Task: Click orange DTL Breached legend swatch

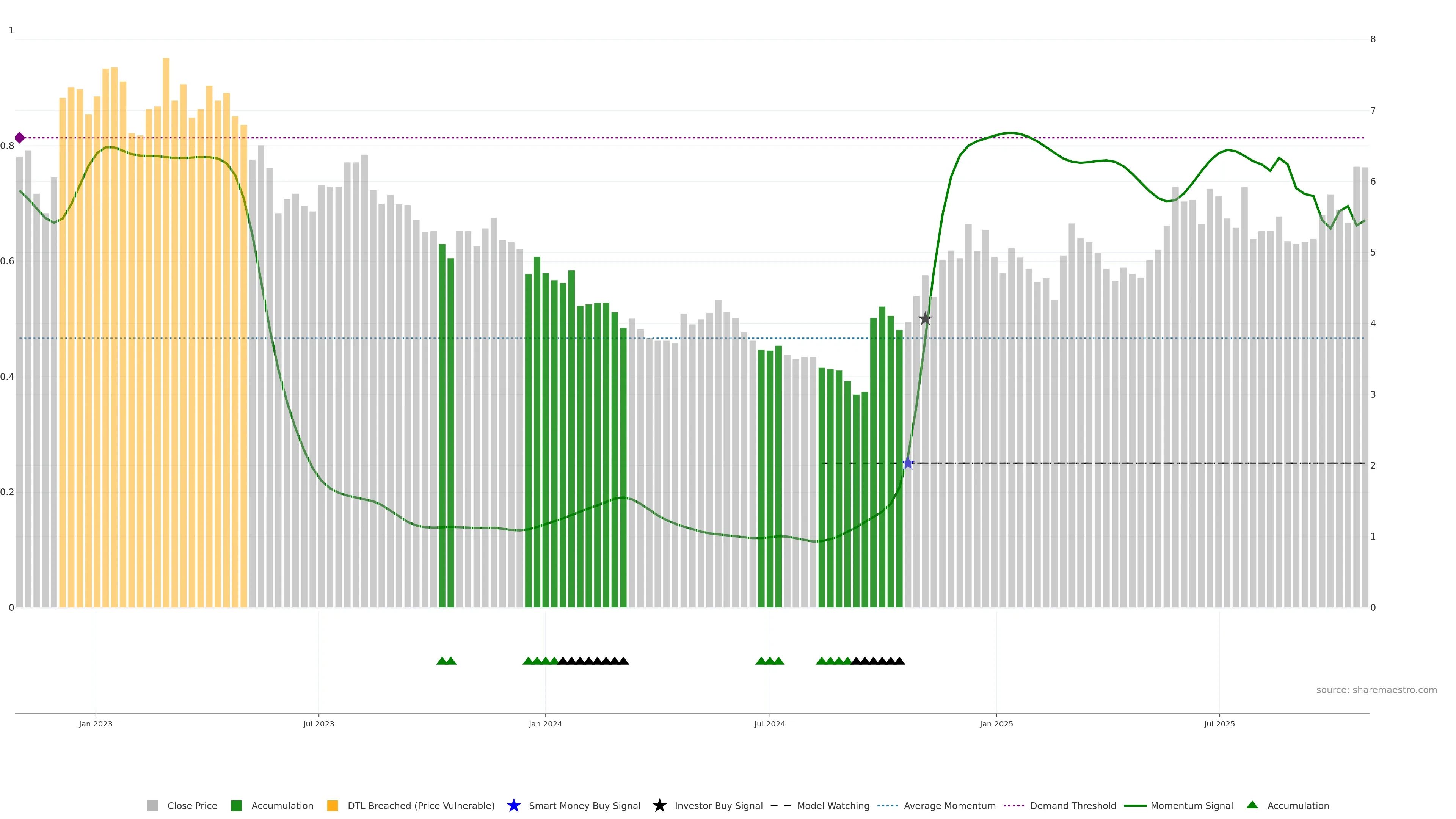Action: pyautogui.click(x=333, y=805)
